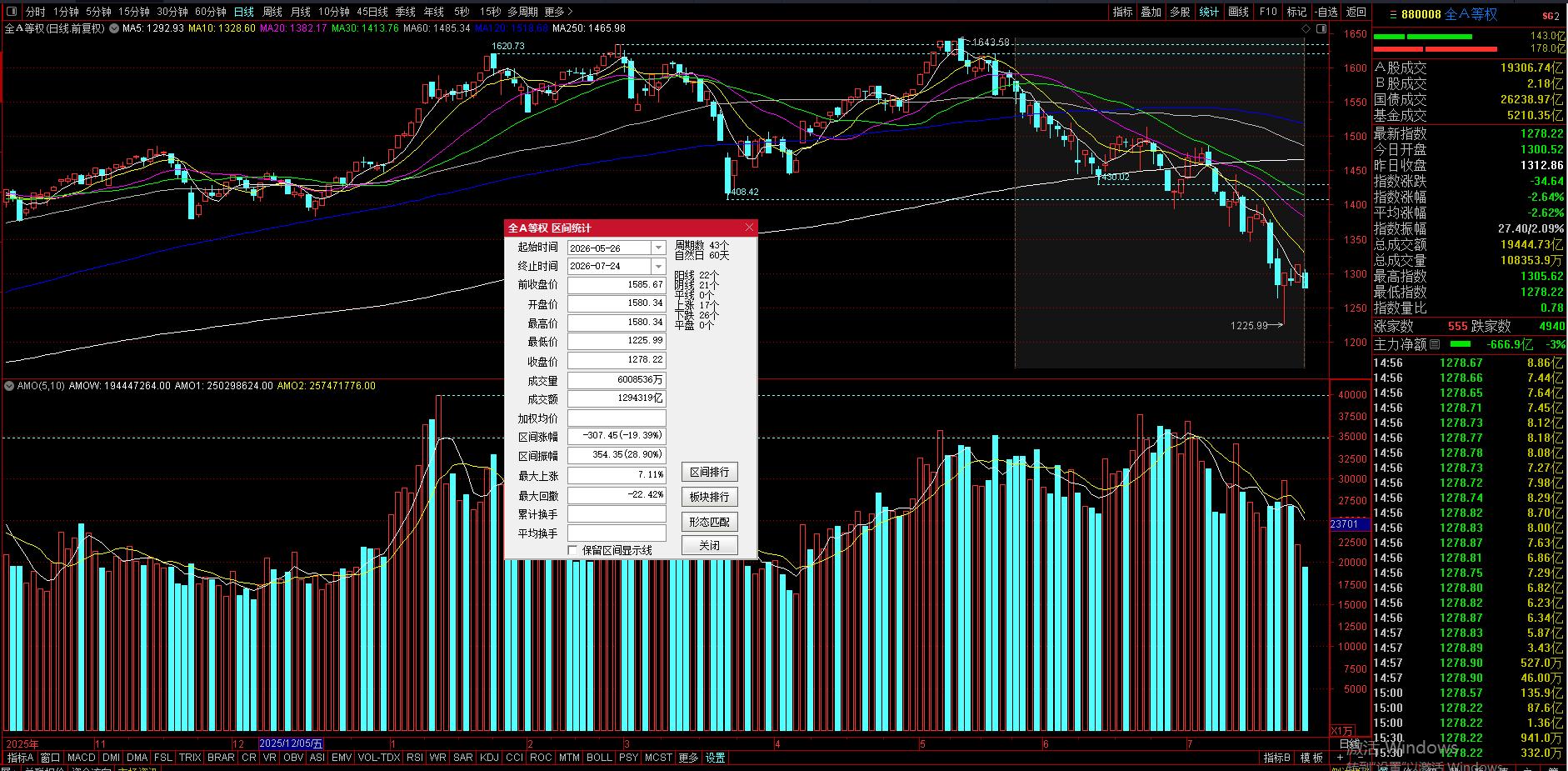This screenshot has width=1568, height=771.
Task: Open the 模板 template selector
Action: 1311,758
